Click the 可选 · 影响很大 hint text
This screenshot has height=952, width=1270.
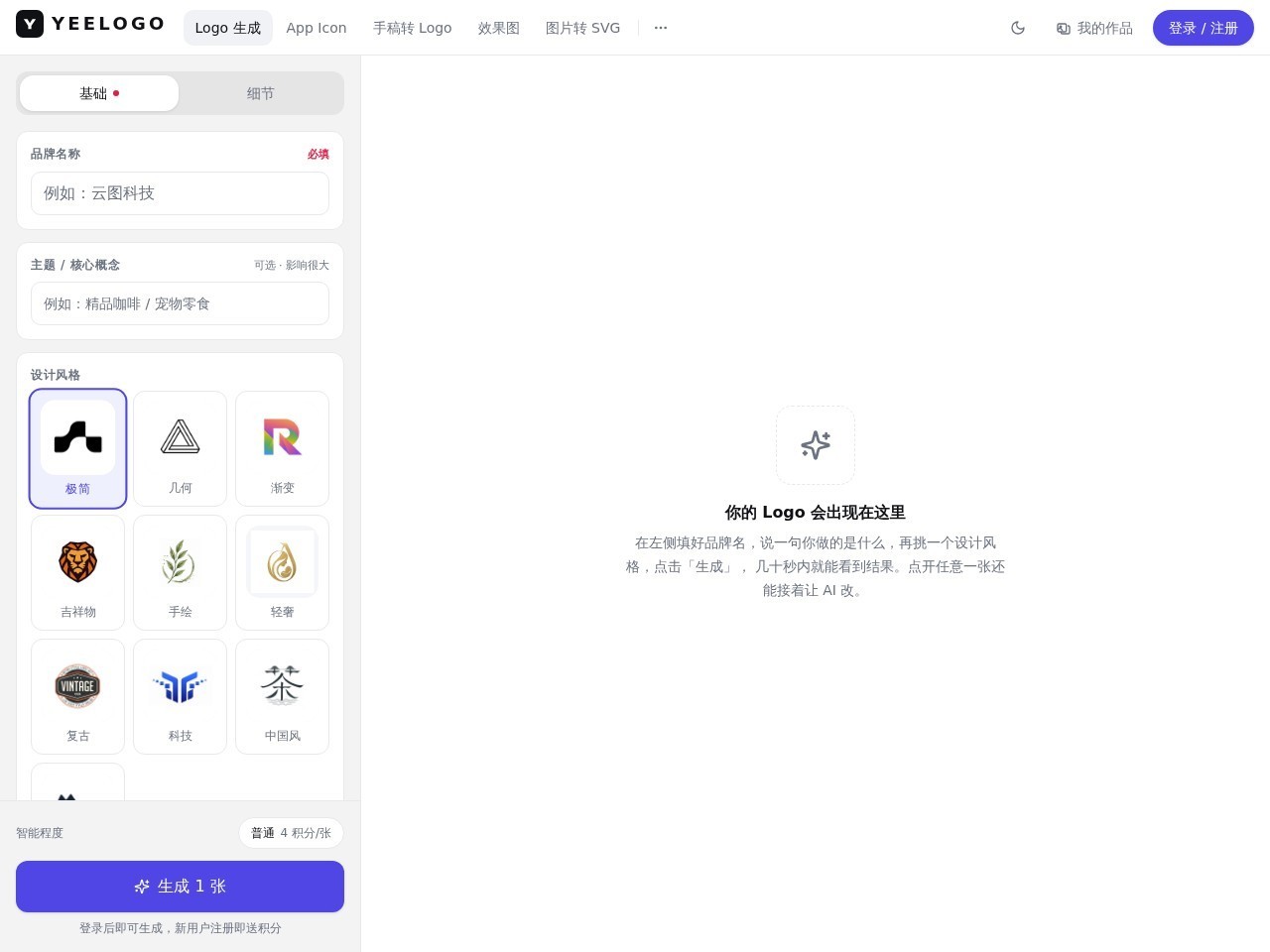click(292, 265)
